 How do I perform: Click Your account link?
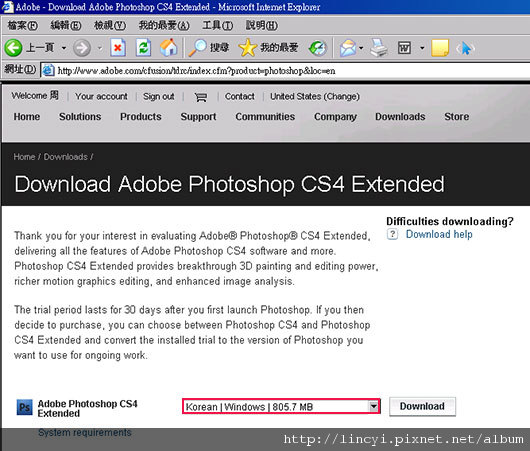(101, 96)
